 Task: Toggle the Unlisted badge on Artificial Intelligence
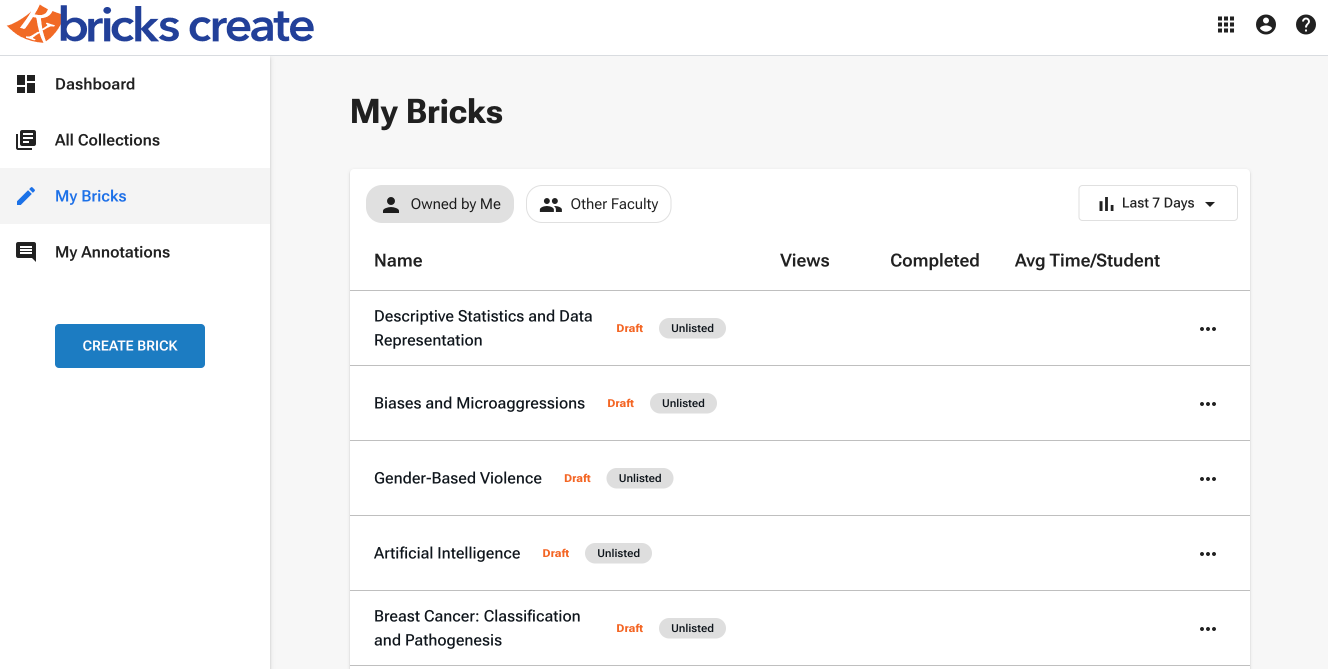pyautogui.click(x=618, y=553)
